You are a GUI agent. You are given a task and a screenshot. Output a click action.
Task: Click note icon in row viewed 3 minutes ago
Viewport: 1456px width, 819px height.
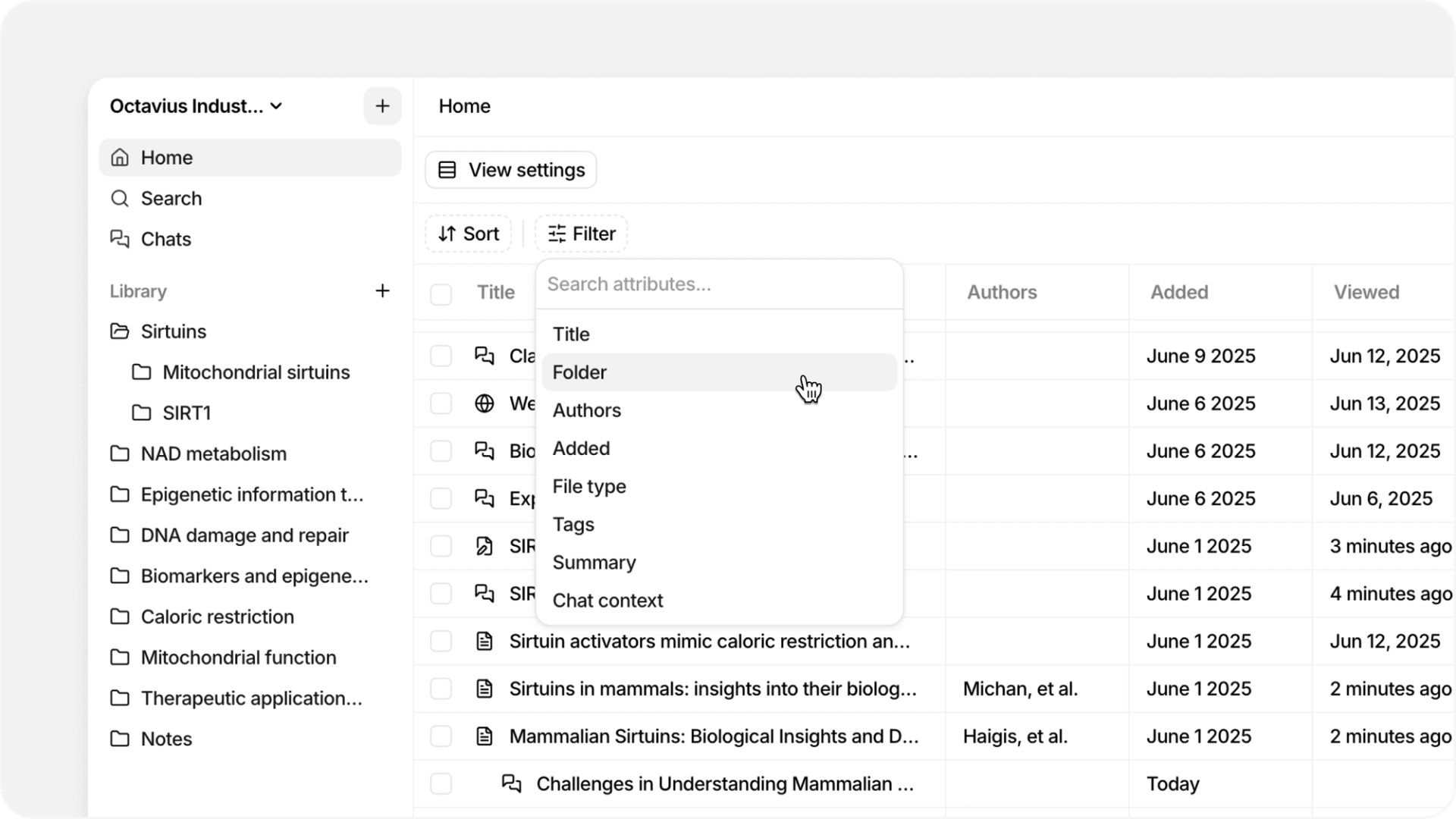pyautogui.click(x=485, y=546)
